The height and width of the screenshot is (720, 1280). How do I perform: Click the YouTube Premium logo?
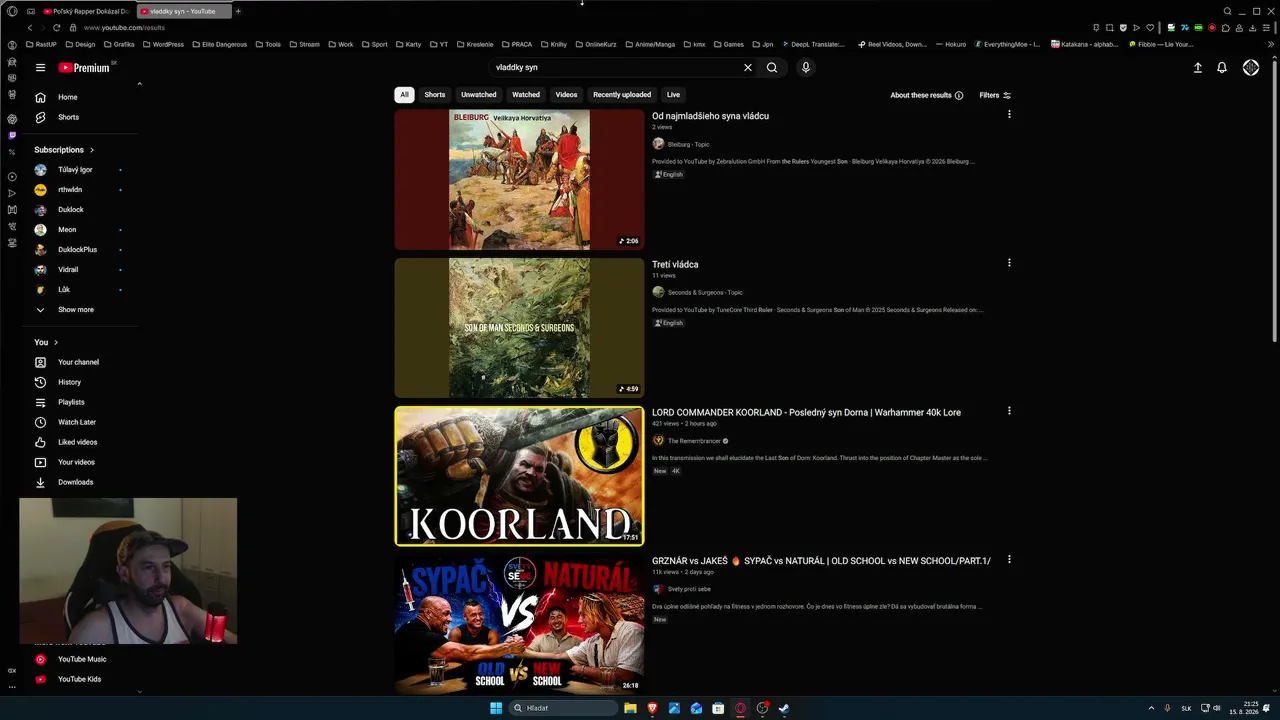point(84,68)
